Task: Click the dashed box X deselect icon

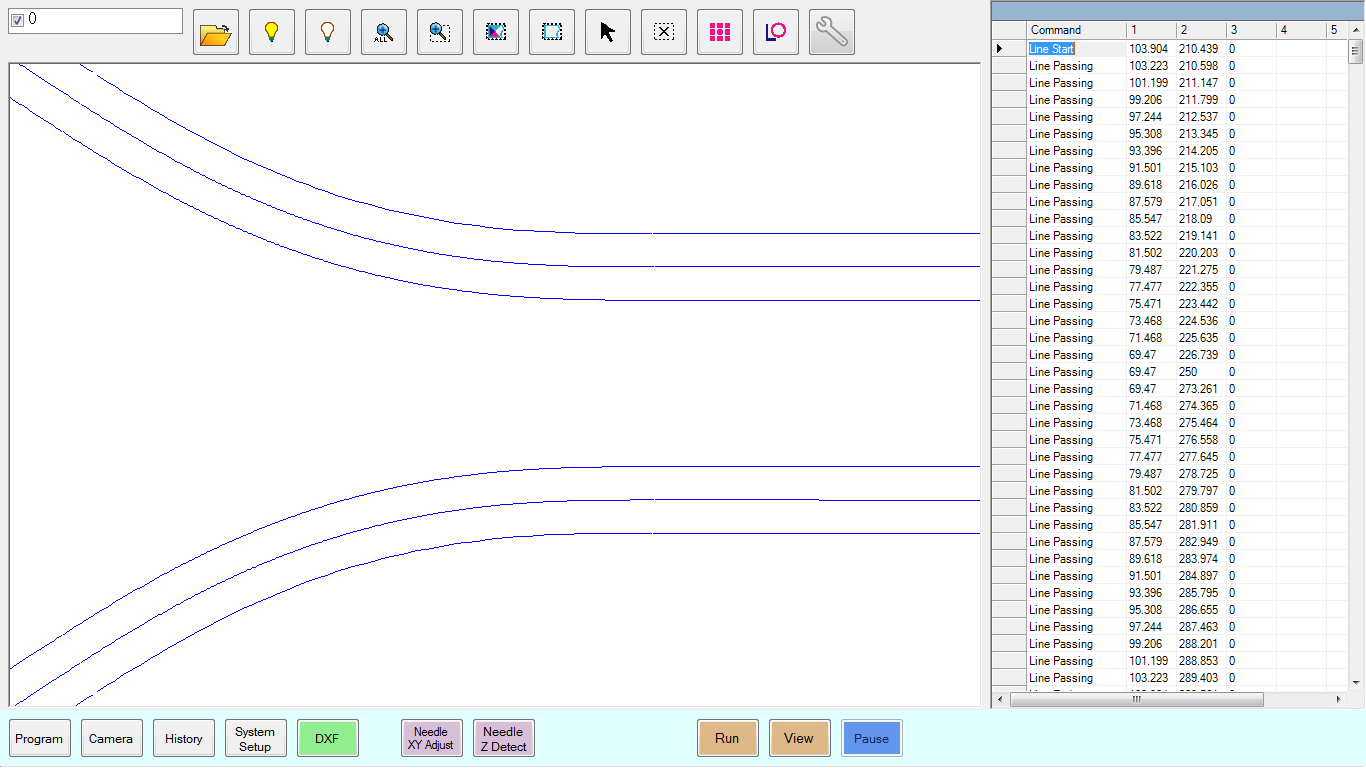Action: coord(664,32)
